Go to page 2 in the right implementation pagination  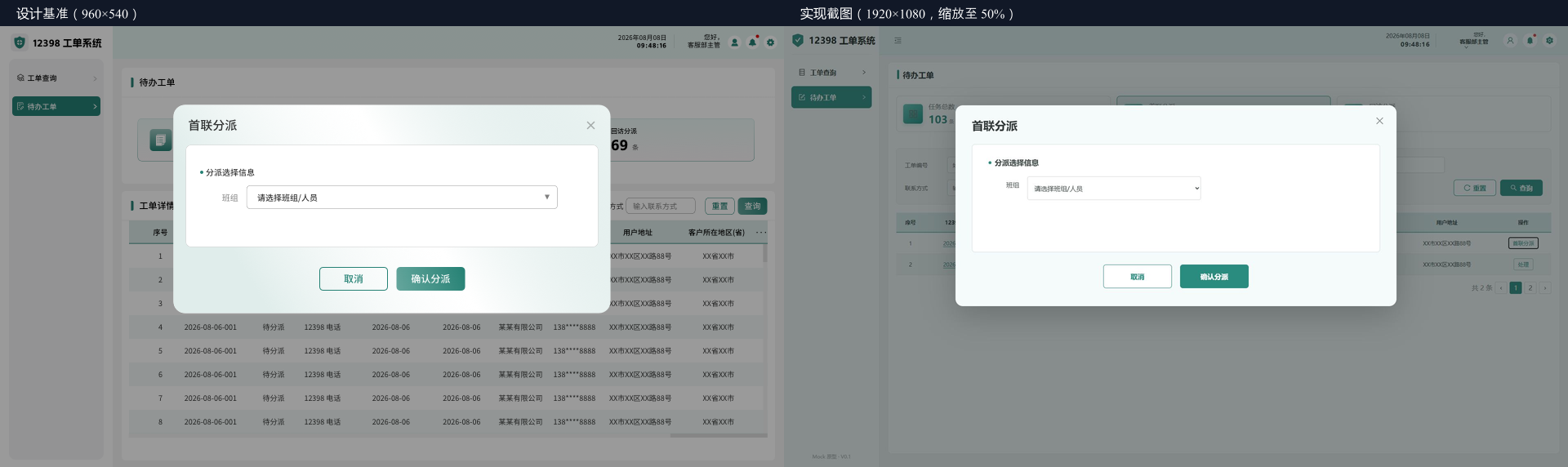pos(1530,287)
